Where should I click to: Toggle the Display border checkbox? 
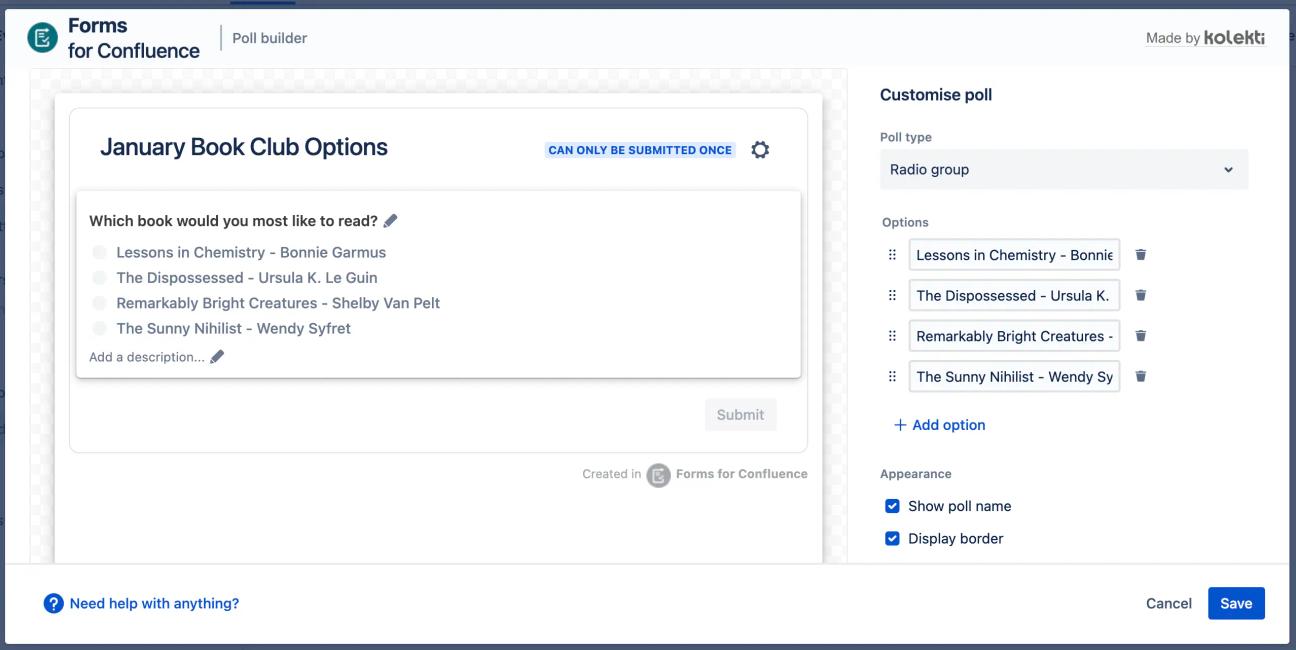click(893, 539)
